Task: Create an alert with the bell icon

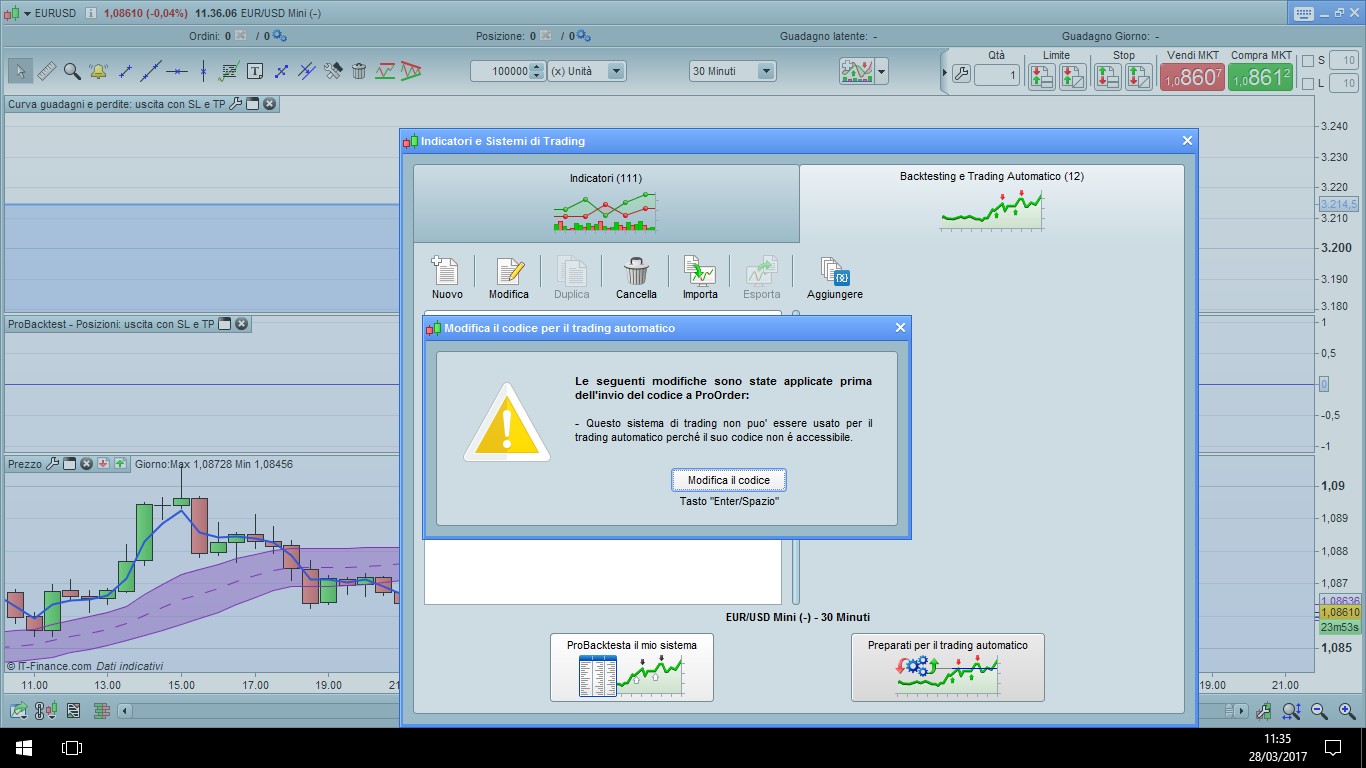Action: point(98,71)
